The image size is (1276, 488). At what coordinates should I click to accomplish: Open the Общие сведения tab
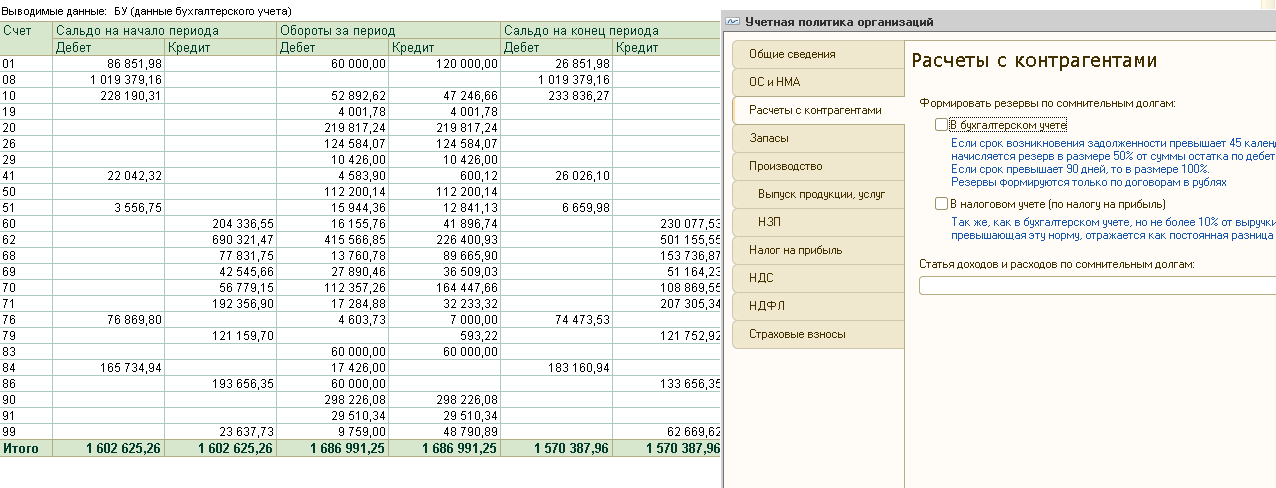(x=792, y=54)
